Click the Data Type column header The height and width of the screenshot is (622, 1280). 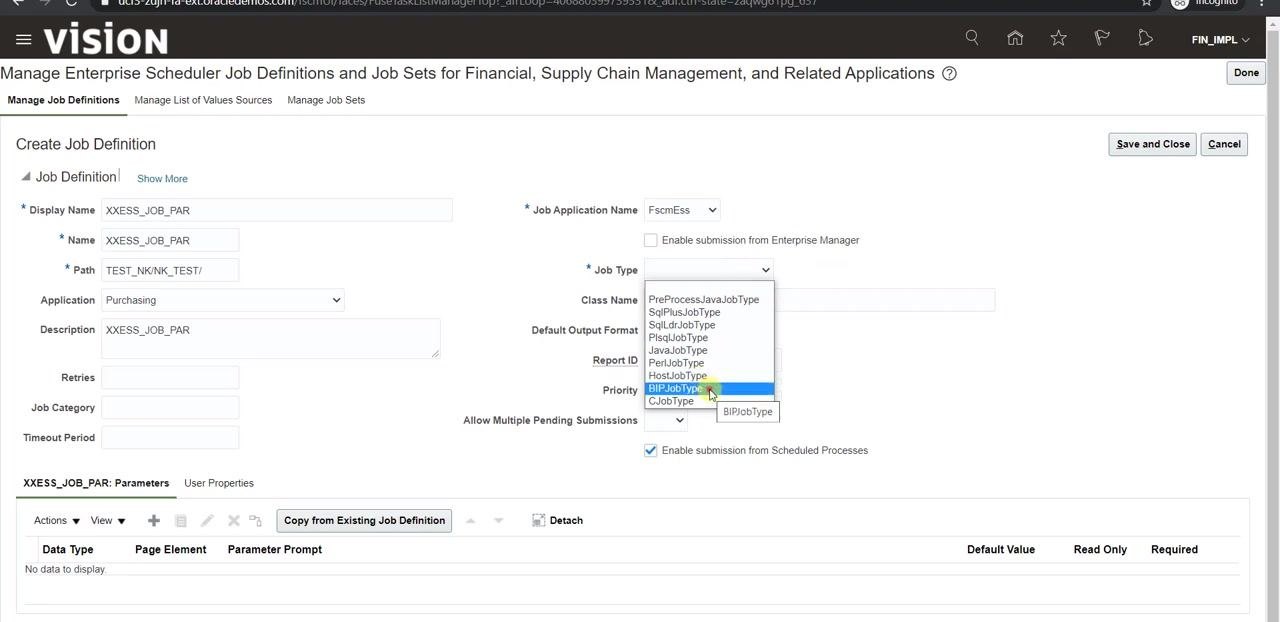click(x=68, y=549)
